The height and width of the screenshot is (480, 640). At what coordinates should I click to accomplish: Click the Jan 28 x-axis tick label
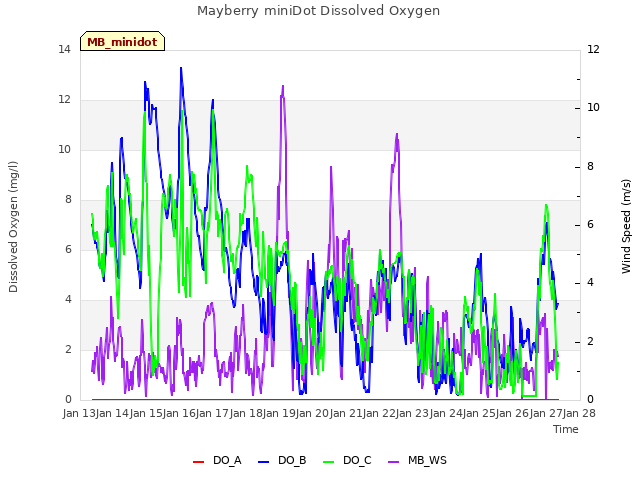pos(579,413)
